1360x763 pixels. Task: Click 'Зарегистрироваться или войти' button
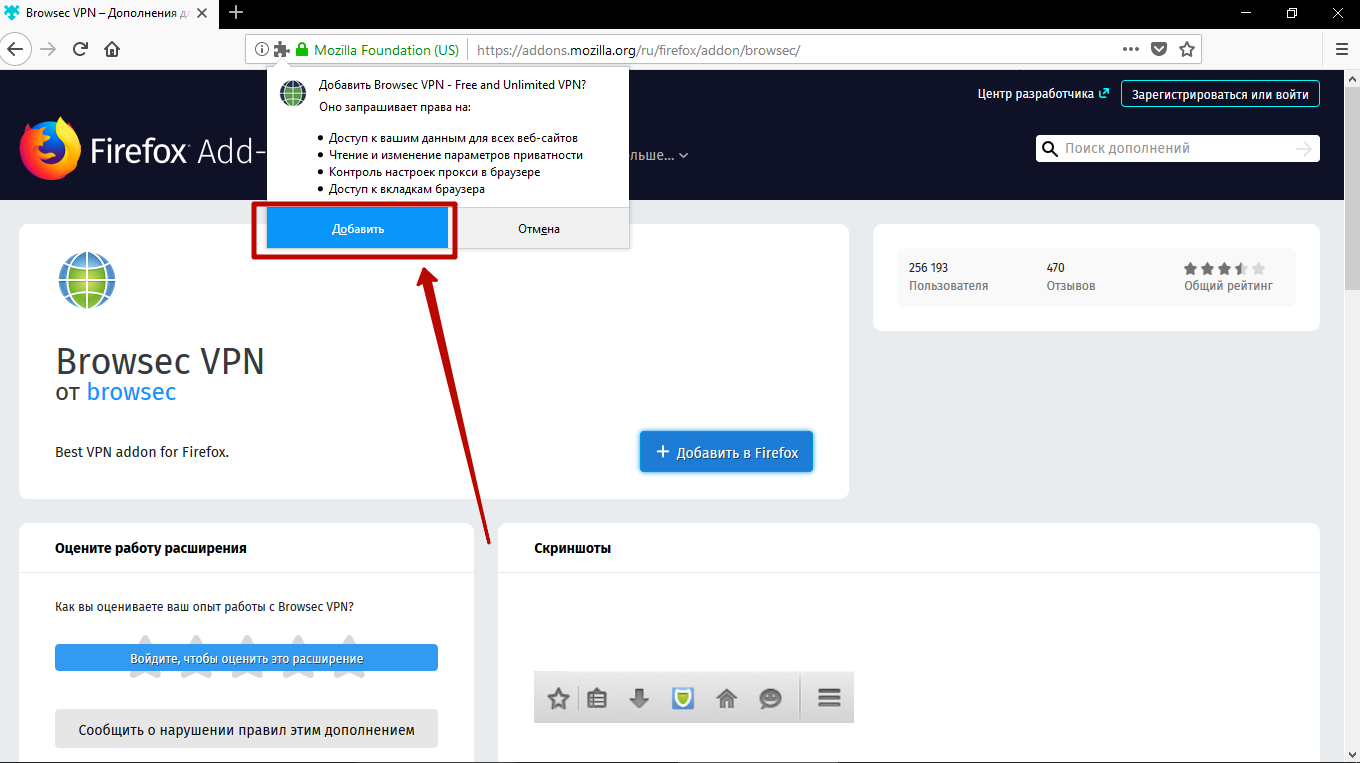point(1220,94)
